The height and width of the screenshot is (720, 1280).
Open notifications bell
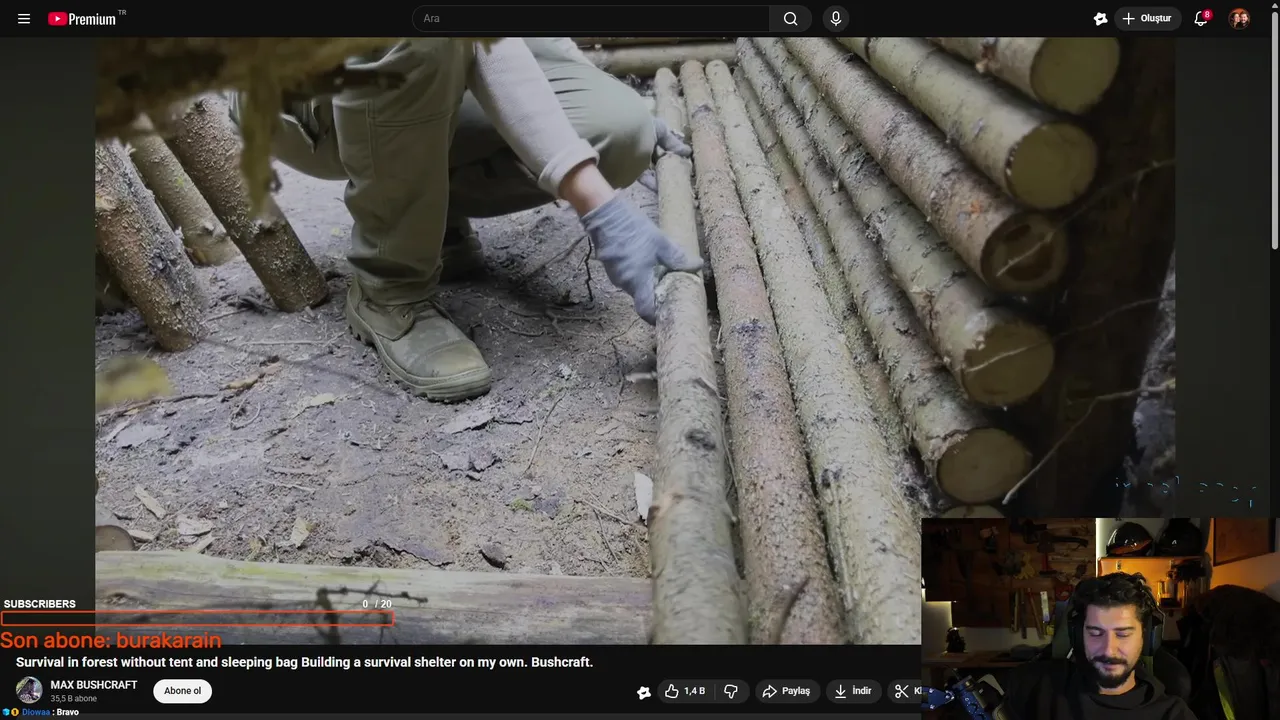(1201, 19)
